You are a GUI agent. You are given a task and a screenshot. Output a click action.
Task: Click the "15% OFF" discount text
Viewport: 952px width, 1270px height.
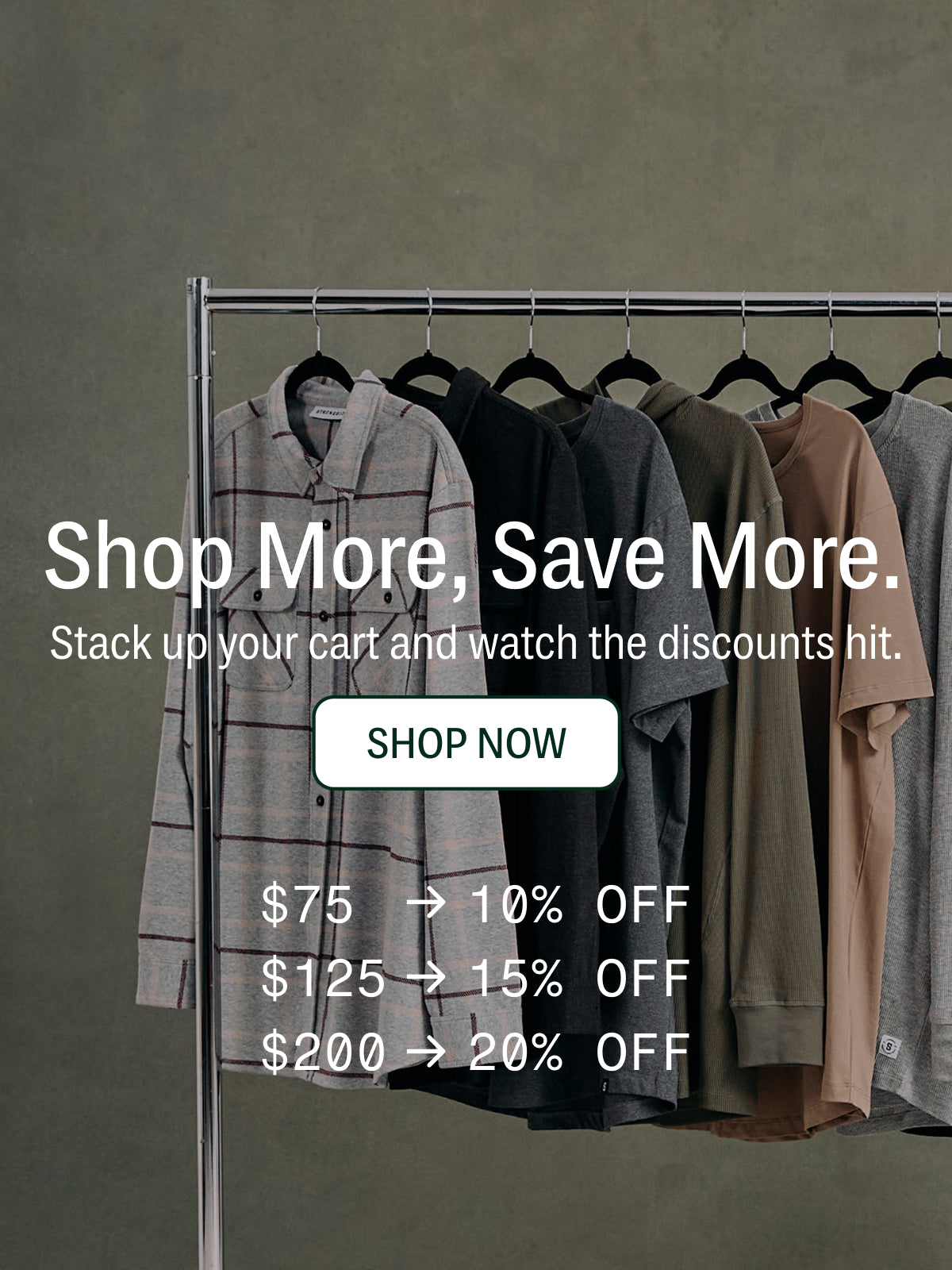pos(579,978)
